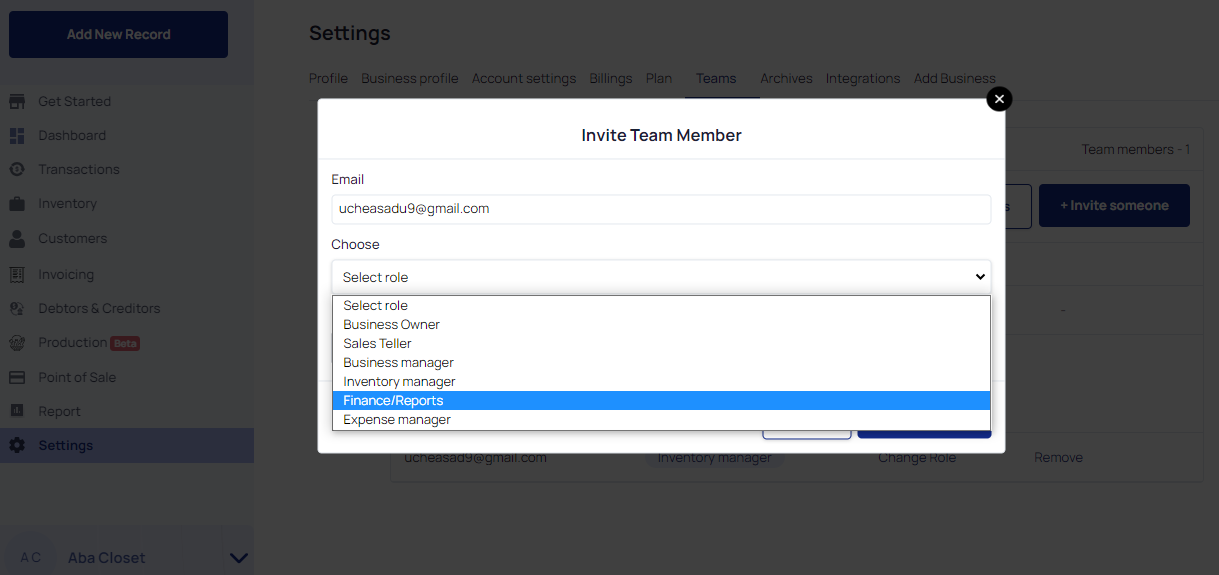Click the Invoicing icon in sidebar

pos(17,274)
